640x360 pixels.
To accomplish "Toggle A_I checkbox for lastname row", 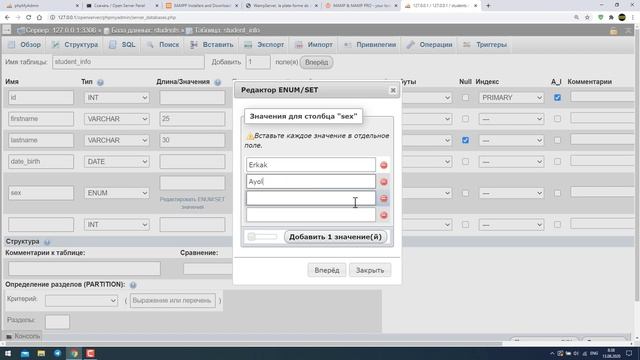I will 557,140.
